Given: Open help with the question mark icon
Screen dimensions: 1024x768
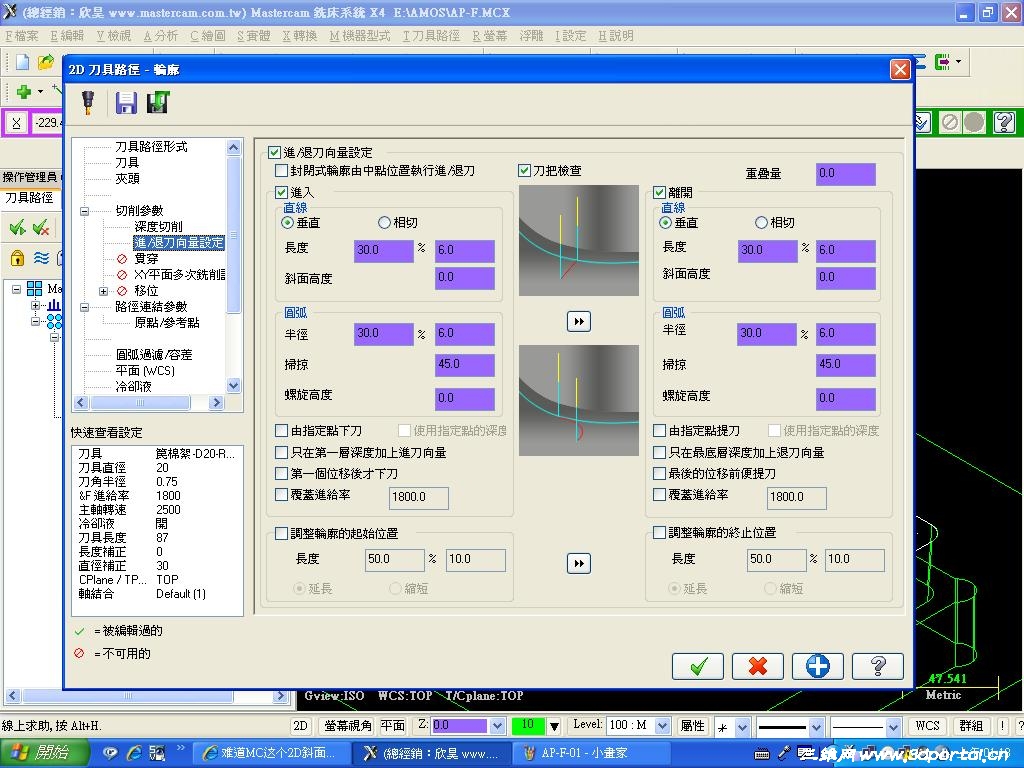Looking at the screenshot, I should [x=877, y=666].
